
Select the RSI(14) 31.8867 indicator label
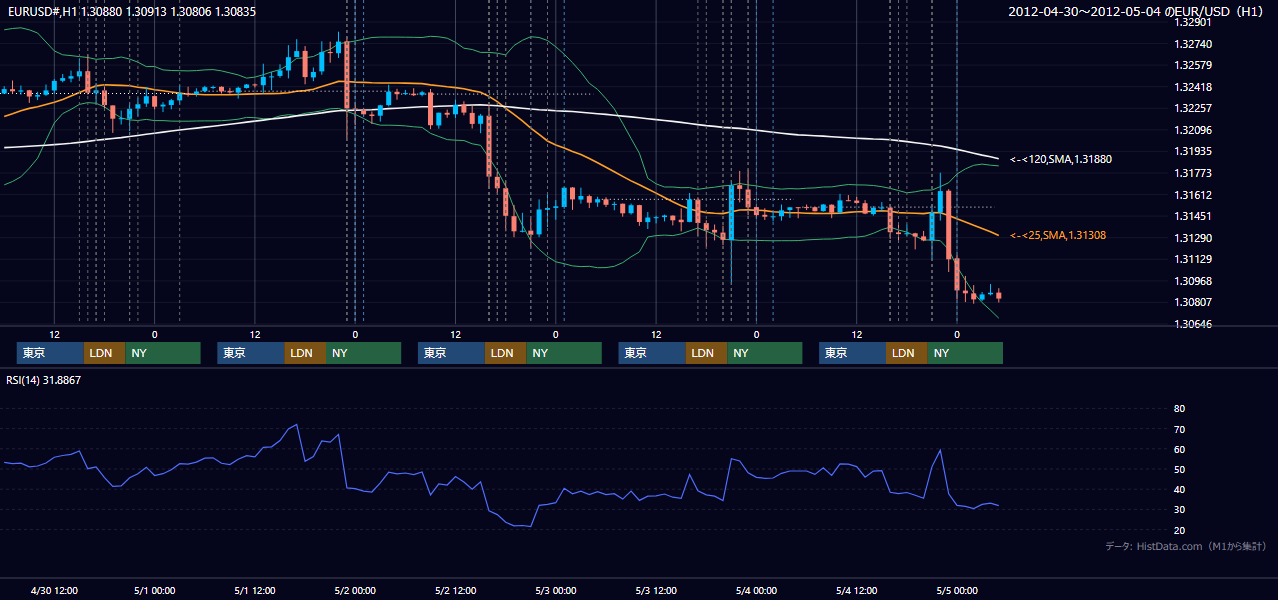(x=44, y=380)
